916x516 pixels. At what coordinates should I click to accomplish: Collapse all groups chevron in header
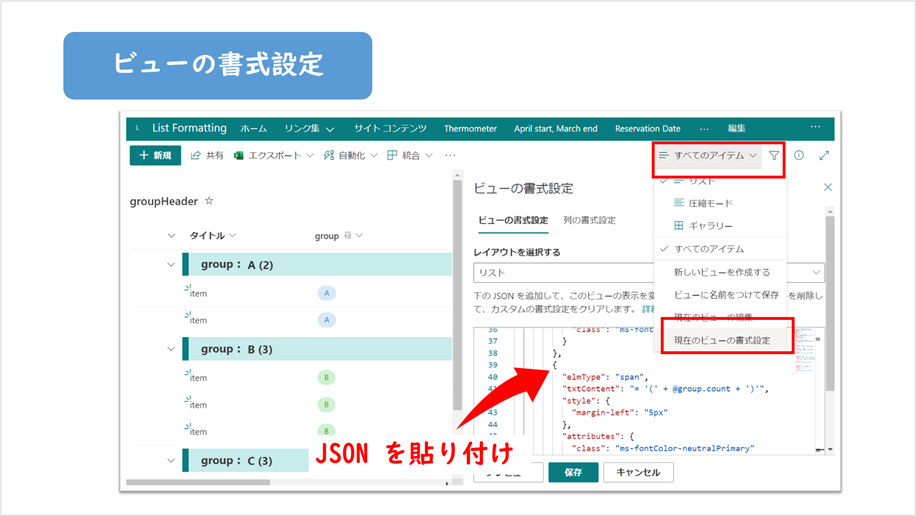point(171,236)
